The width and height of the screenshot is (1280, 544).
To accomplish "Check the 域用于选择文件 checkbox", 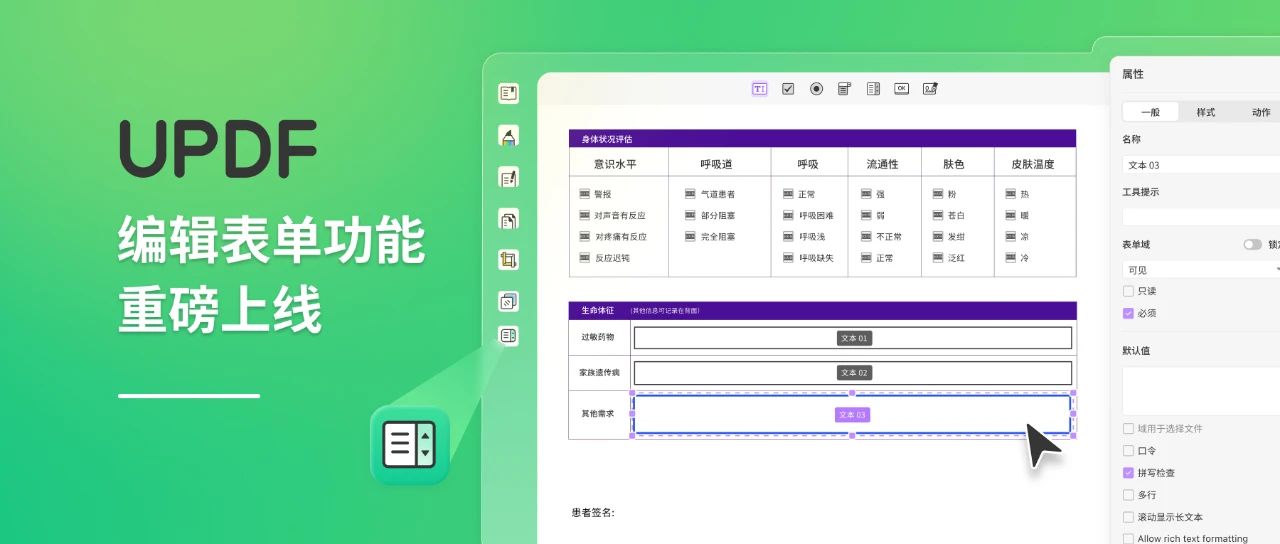I will click(1128, 428).
